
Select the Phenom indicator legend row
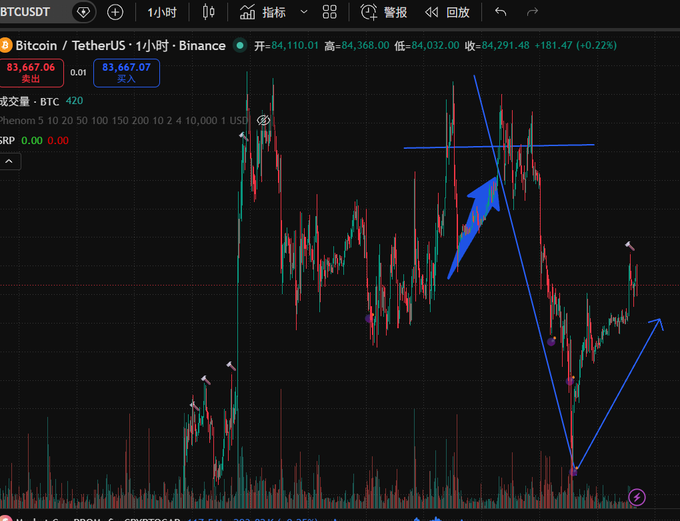124,121
